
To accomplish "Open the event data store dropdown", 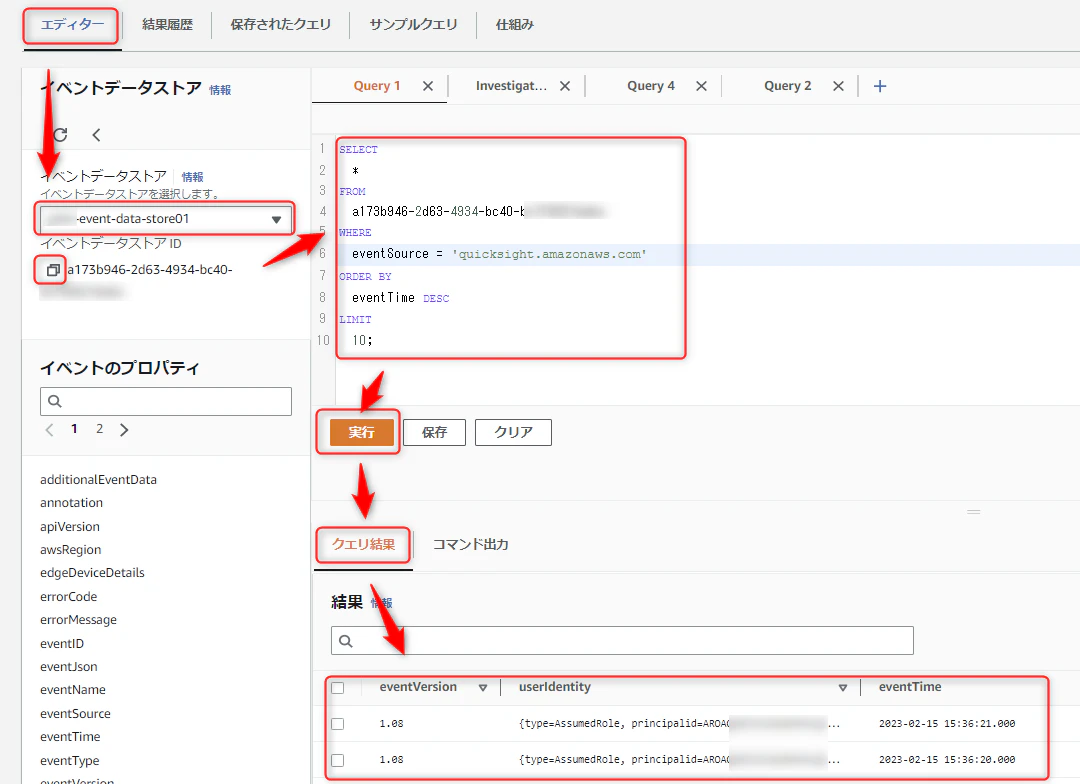I will click(165, 219).
